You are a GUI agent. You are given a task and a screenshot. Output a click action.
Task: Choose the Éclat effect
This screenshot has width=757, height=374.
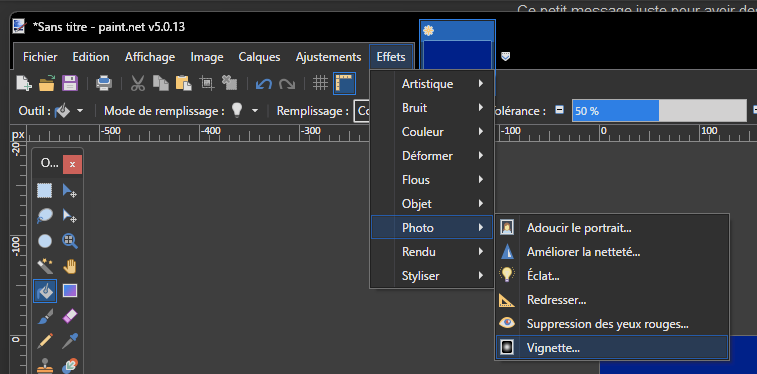click(x=612, y=276)
